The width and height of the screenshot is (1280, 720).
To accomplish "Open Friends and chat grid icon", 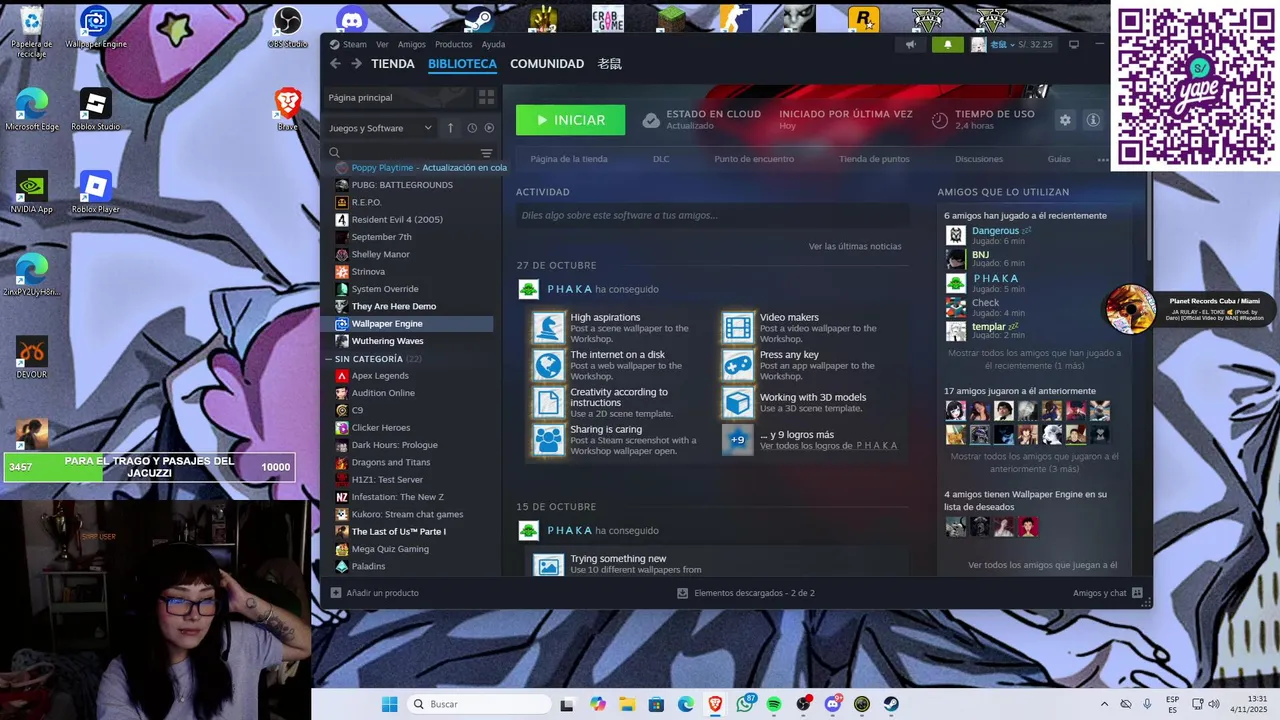I will [x=1137, y=593].
